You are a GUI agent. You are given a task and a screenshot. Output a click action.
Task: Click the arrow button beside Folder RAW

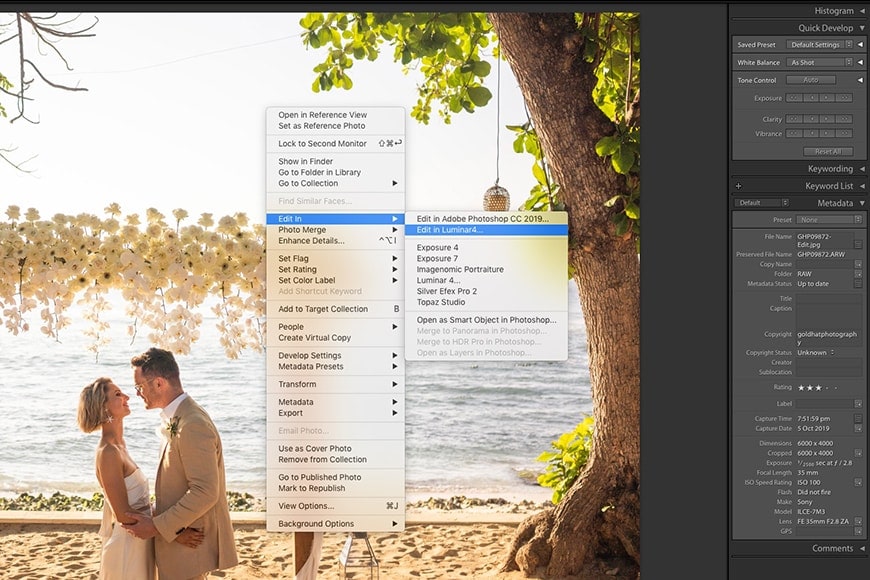[x=858, y=274]
